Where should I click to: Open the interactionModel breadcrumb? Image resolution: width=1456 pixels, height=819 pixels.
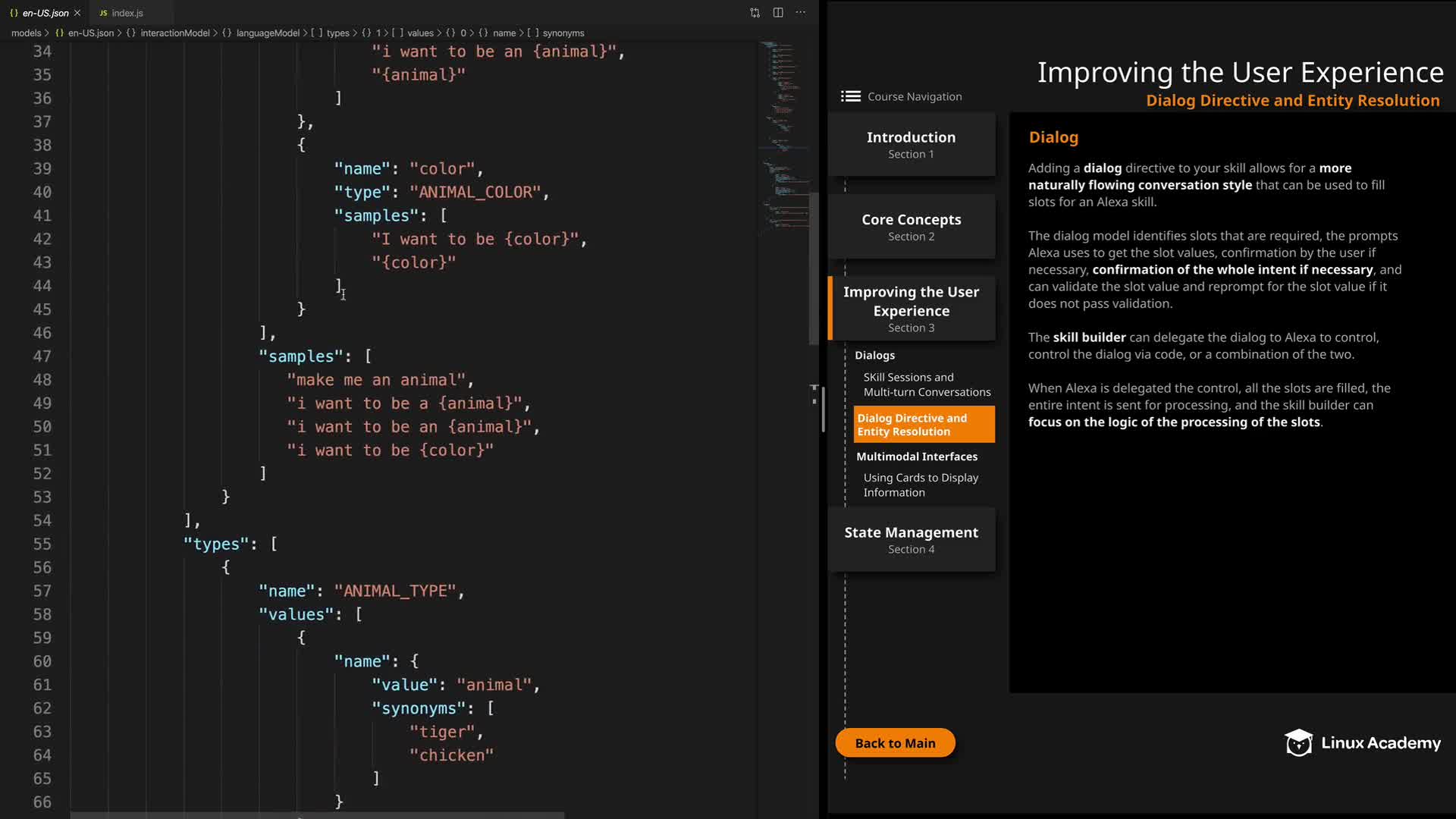174,33
